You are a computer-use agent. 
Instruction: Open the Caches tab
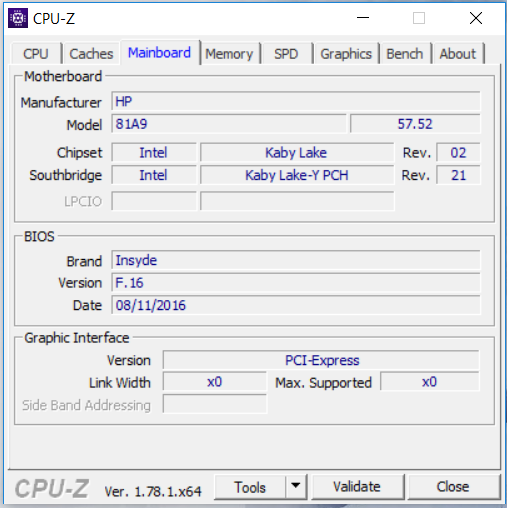(x=91, y=54)
